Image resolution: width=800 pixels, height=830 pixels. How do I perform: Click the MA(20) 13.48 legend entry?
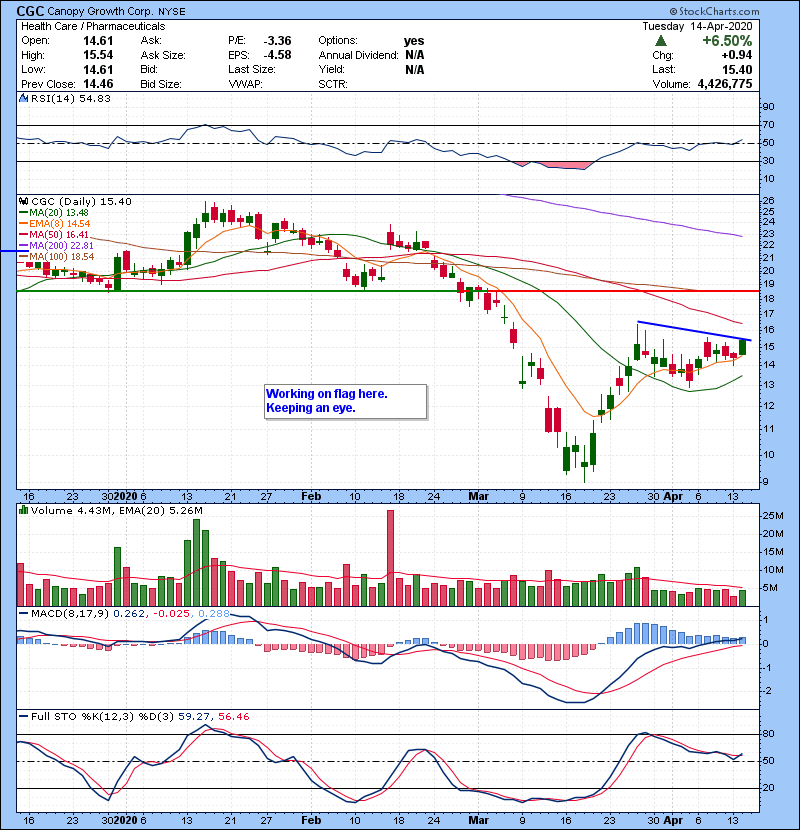(x=55, y=212)
